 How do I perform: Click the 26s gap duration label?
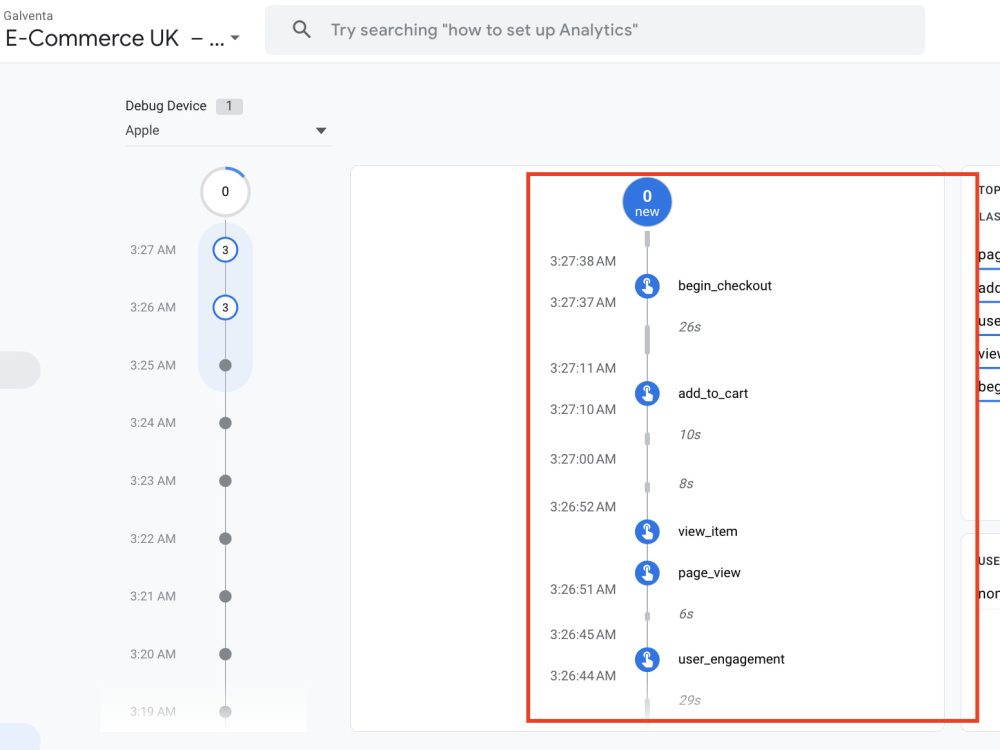689,327
